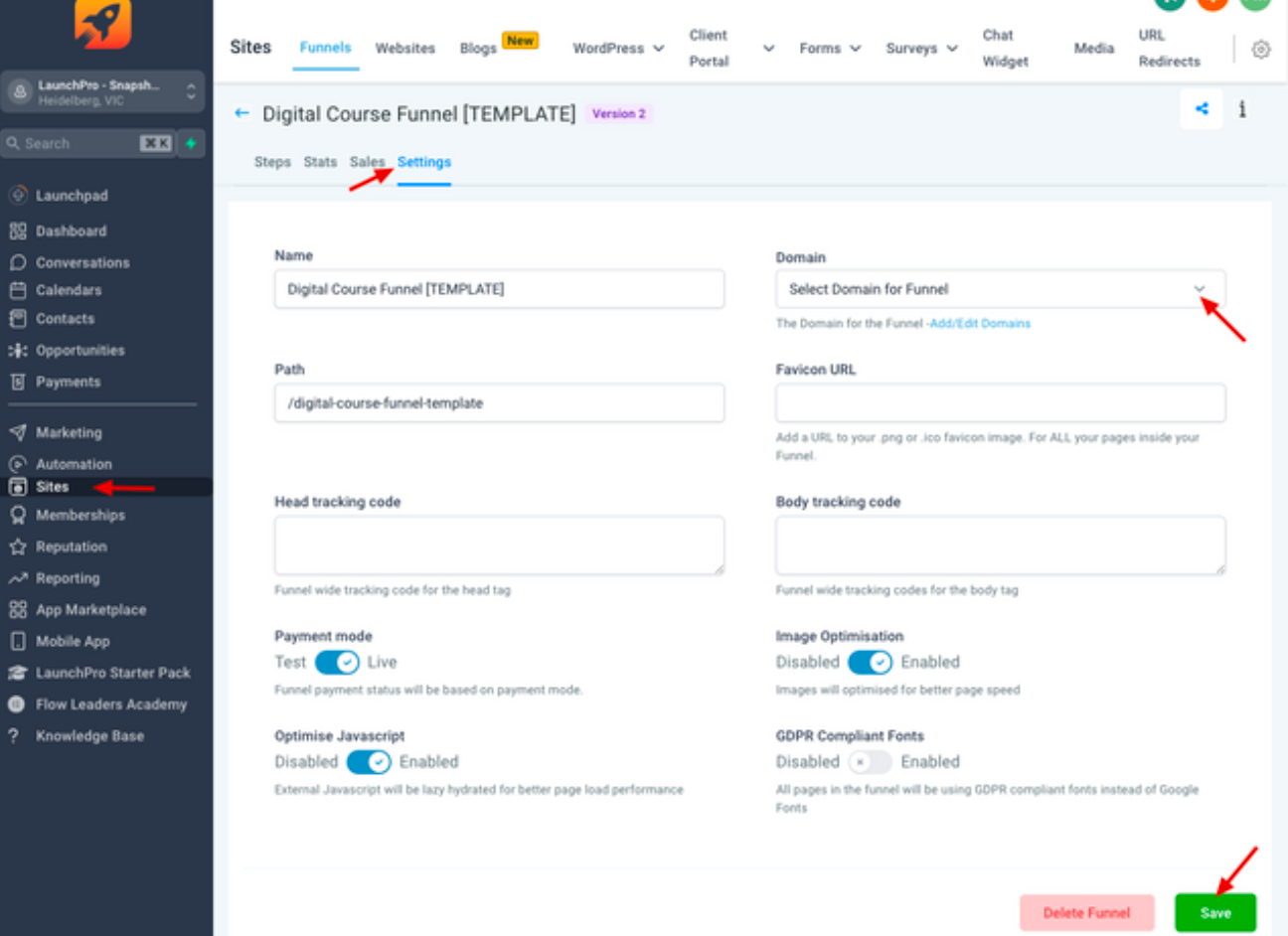Click the Favicon URL input field
The image size is (1288, 936).
click(x=1000, y=403)
